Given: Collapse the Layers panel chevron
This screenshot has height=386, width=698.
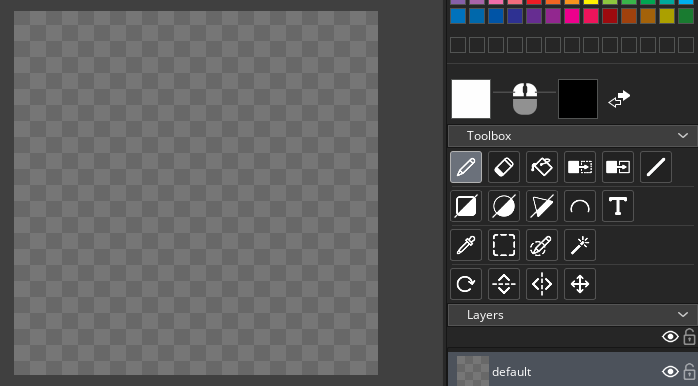Looking at the screenshot, I should (683, 314).
